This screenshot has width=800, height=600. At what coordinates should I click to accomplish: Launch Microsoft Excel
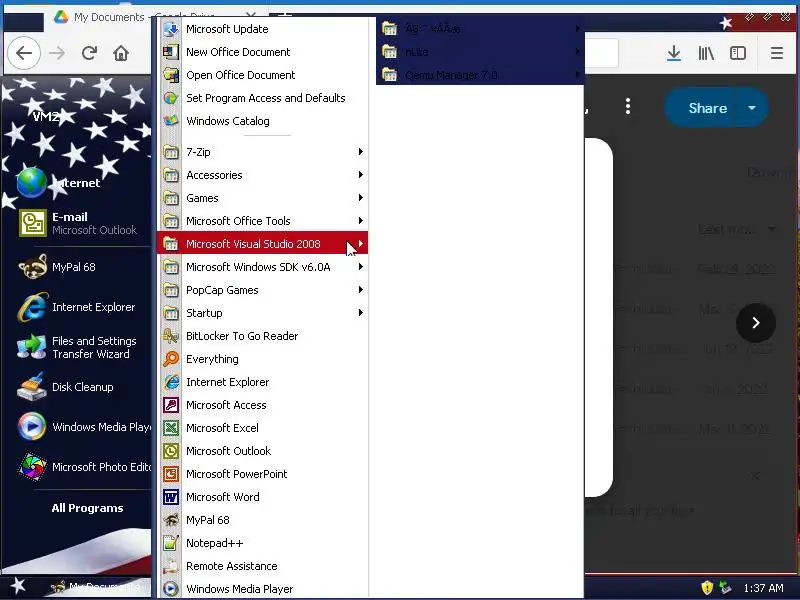[x=262, y=428]
